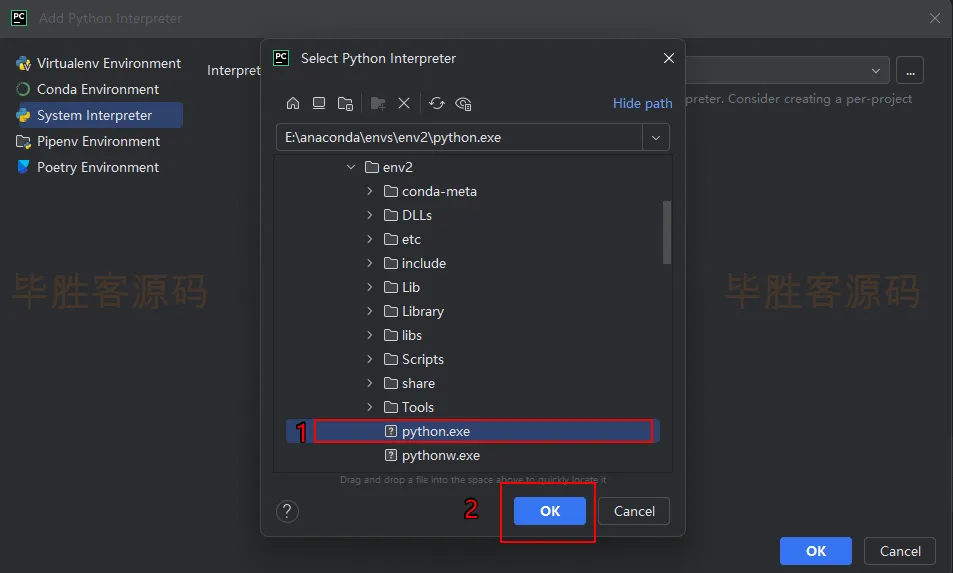This screenshot has width=953, height=573.
Task: Select System Interpreter in sidebar
Action: click(99, 115)
